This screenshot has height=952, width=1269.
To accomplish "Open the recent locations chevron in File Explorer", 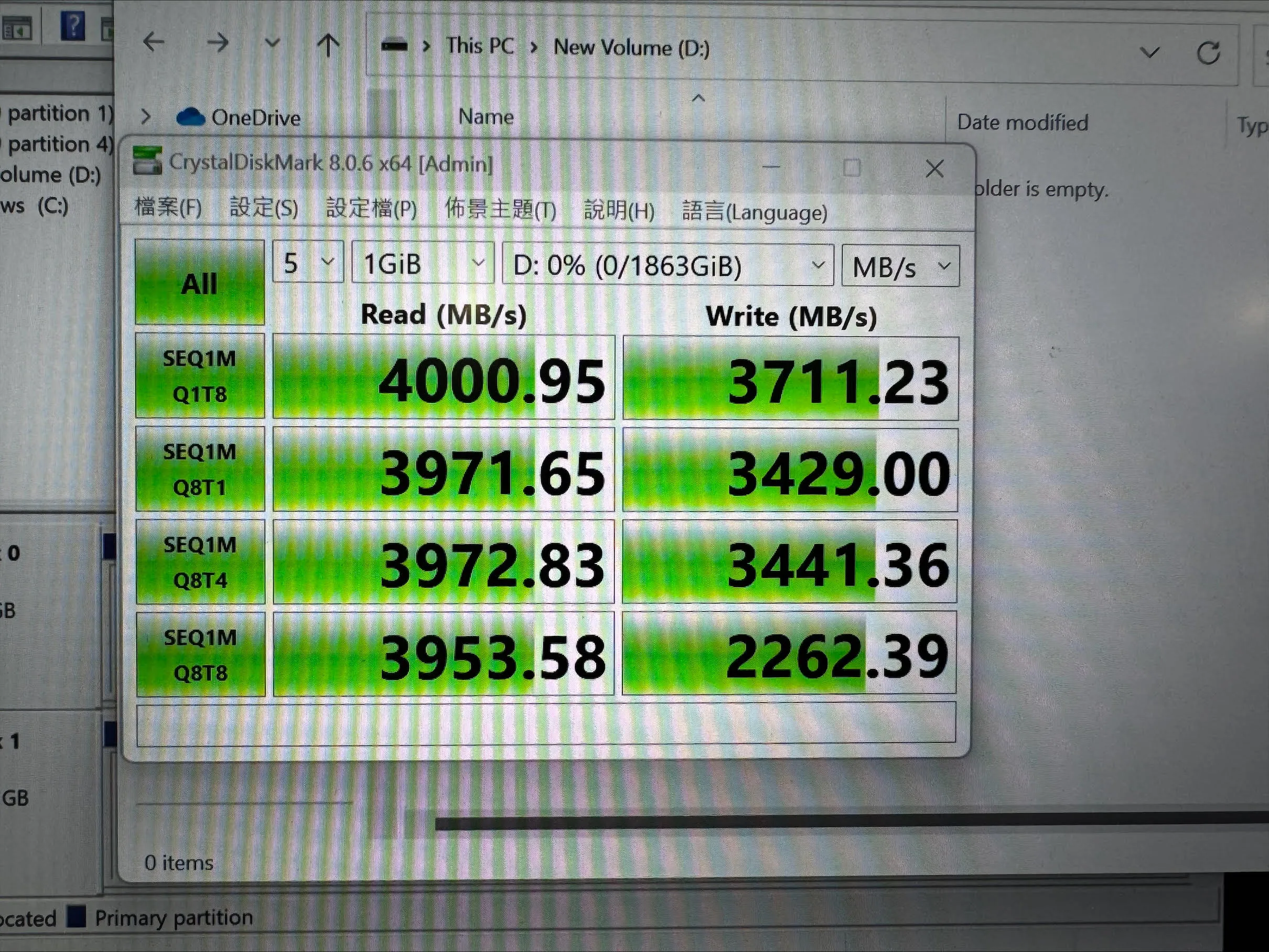I will pos(273,42).
